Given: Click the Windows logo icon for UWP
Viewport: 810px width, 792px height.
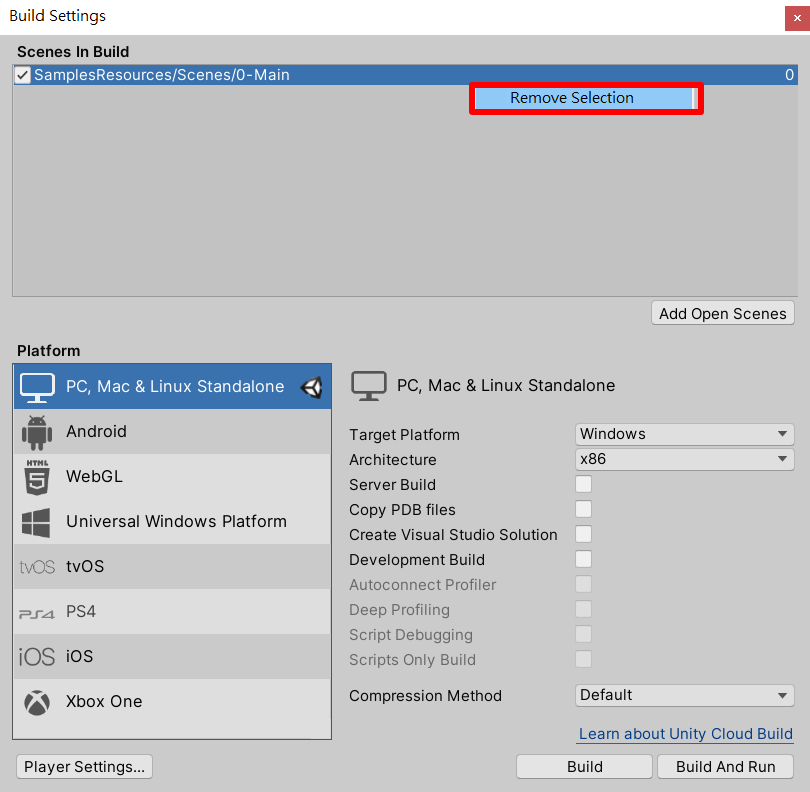Looking at the screenshot, I should click(x=36, y=522).
